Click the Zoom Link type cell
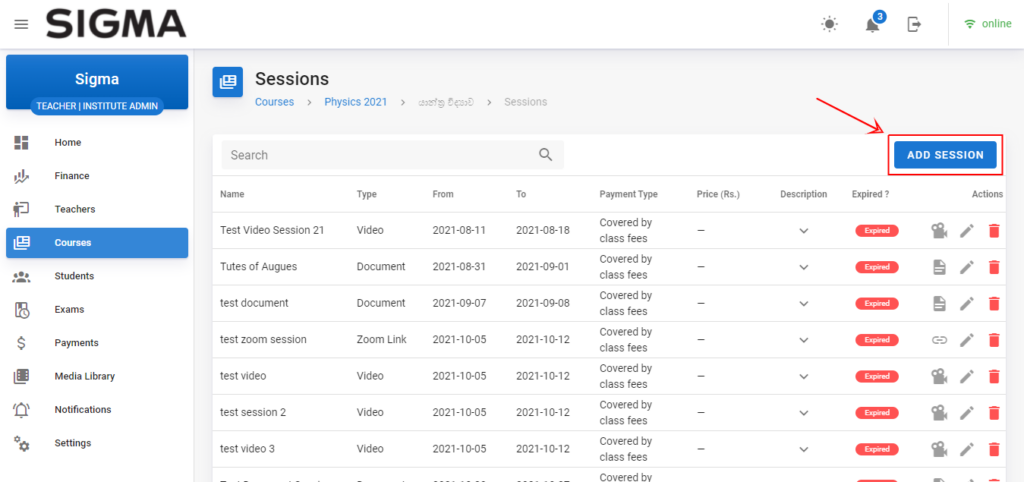This screenshot has width=1024, height=482. click(381, 340)
